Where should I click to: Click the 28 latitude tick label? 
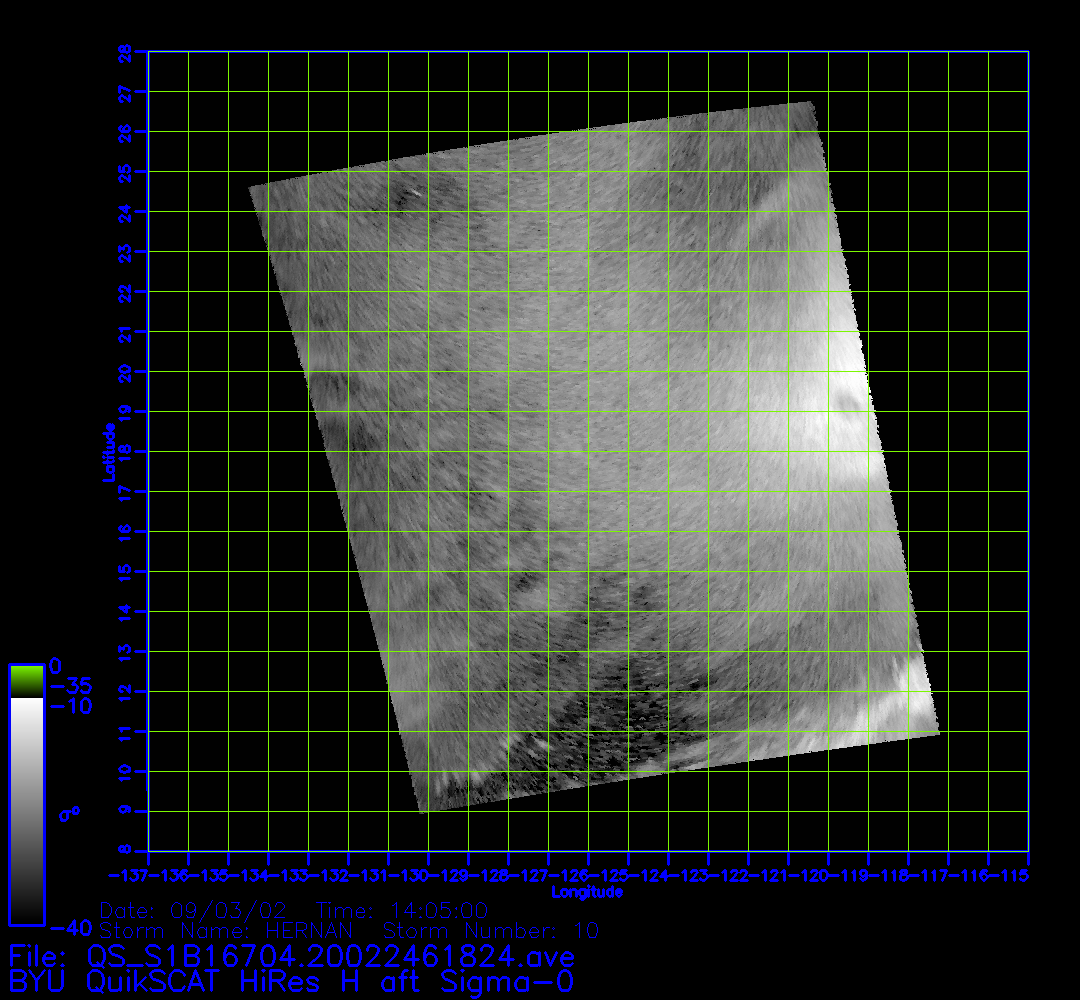(125, 52)
